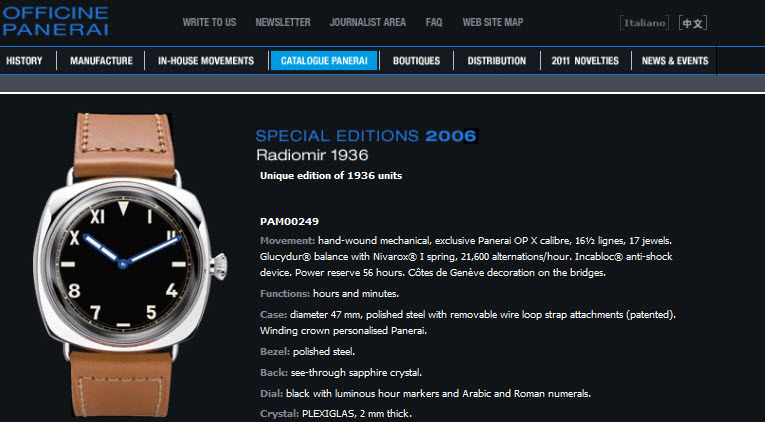This screenshot has width=765, height=422.
Task: Click the Officine Panerai logo
Action: click(x=55, y=21)
